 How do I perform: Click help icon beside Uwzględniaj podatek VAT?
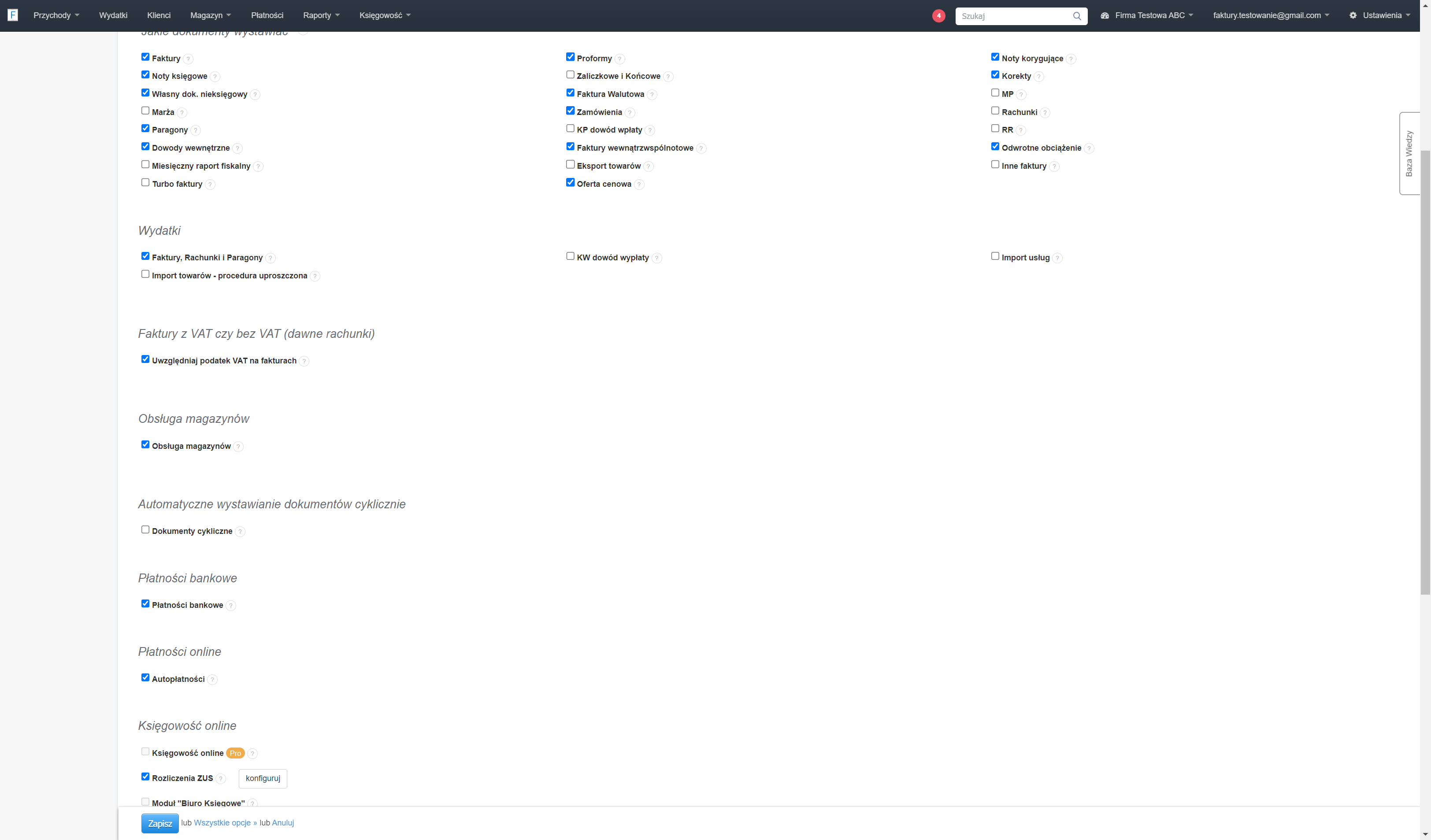[304, 362]
